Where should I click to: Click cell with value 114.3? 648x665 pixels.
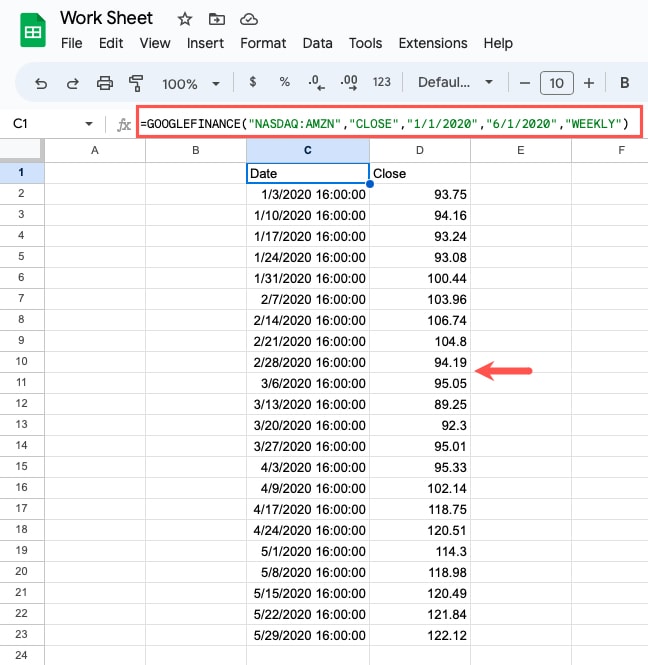420,551
